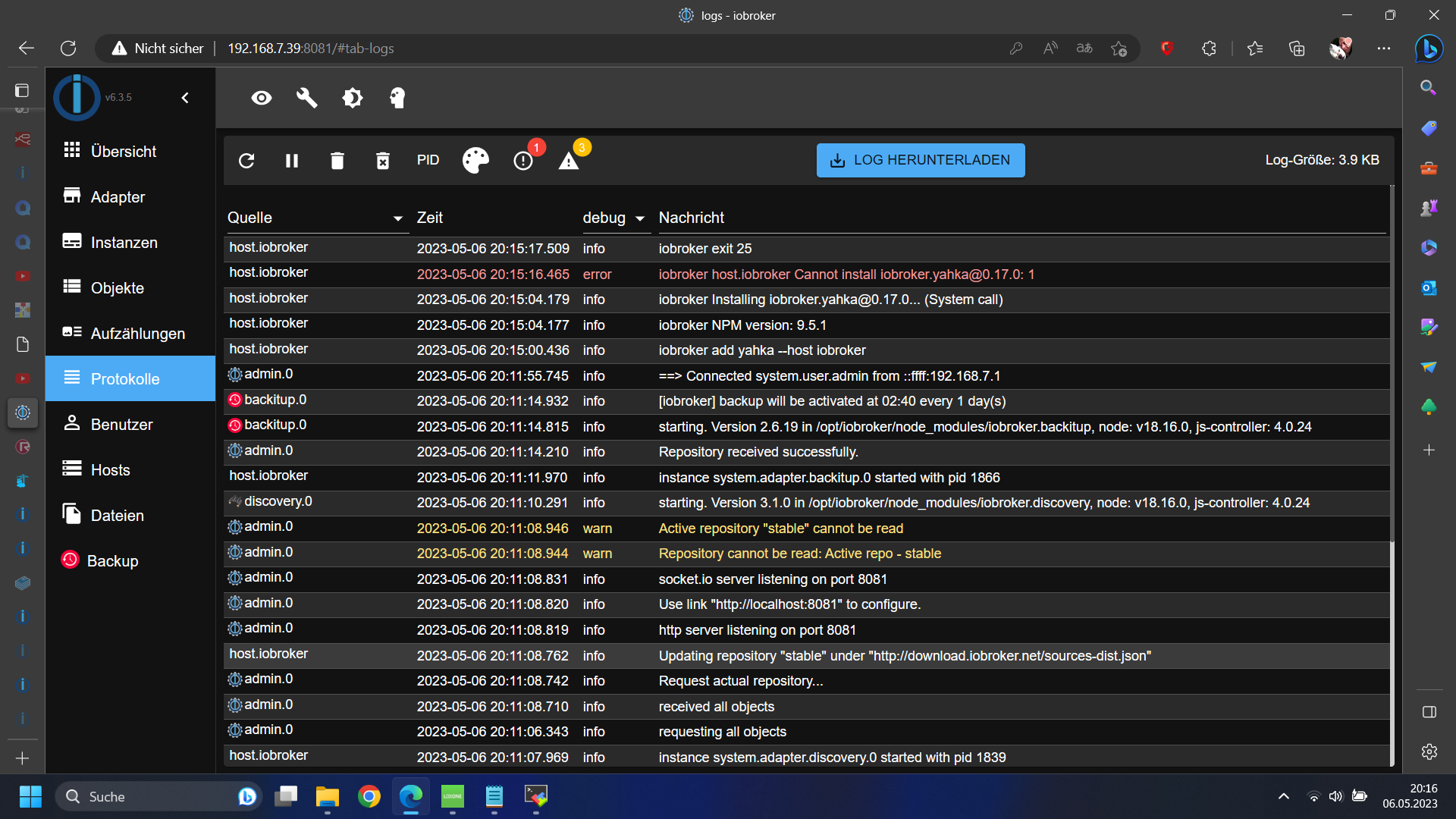Image resolution: width=1456 pixels, height=819 pixels.
Task: Toggle the vertical tabs pane icon
Action: coord(22,90)
